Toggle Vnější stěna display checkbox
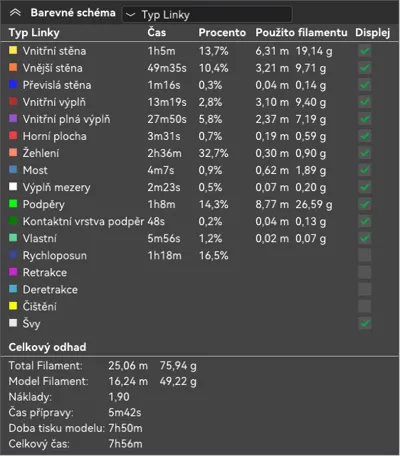Screen dimensions: 400x456 click(365, 68)
